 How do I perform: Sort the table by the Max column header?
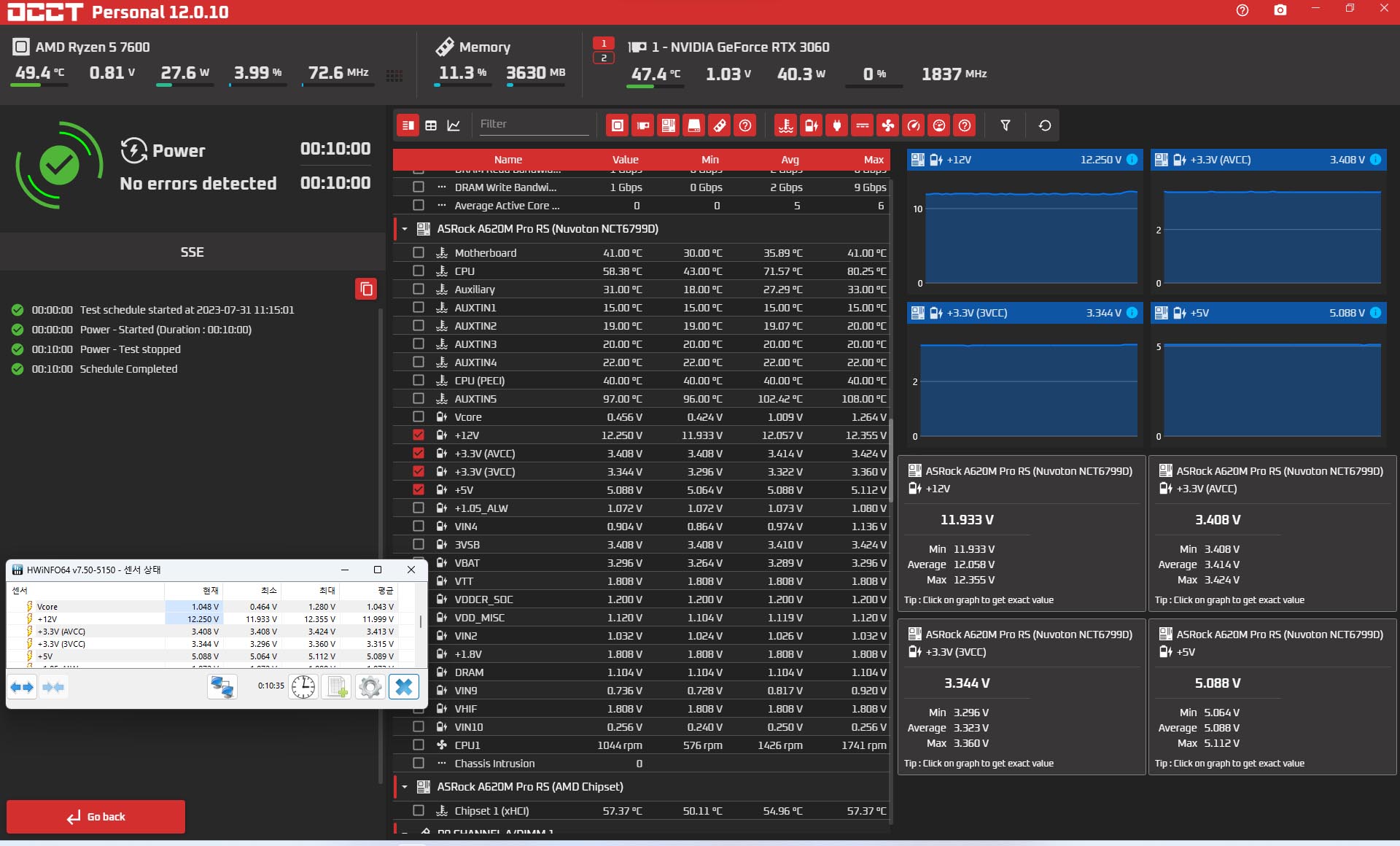click(873, 160)
